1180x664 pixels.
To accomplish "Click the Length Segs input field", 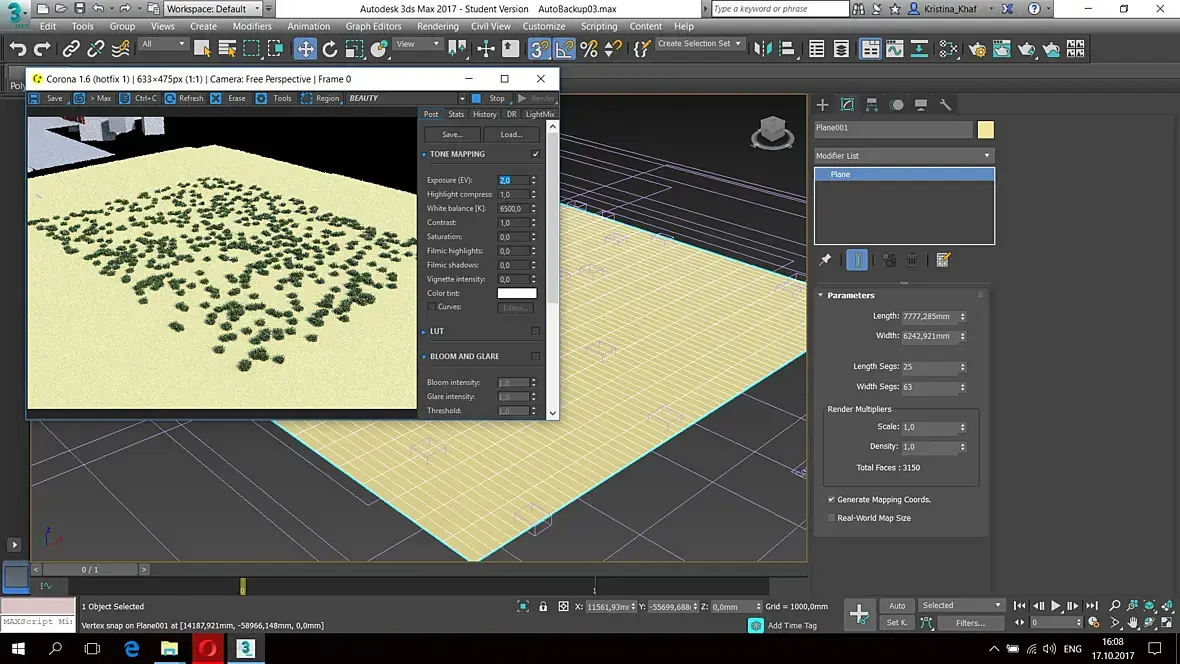I will coord(930,367).
